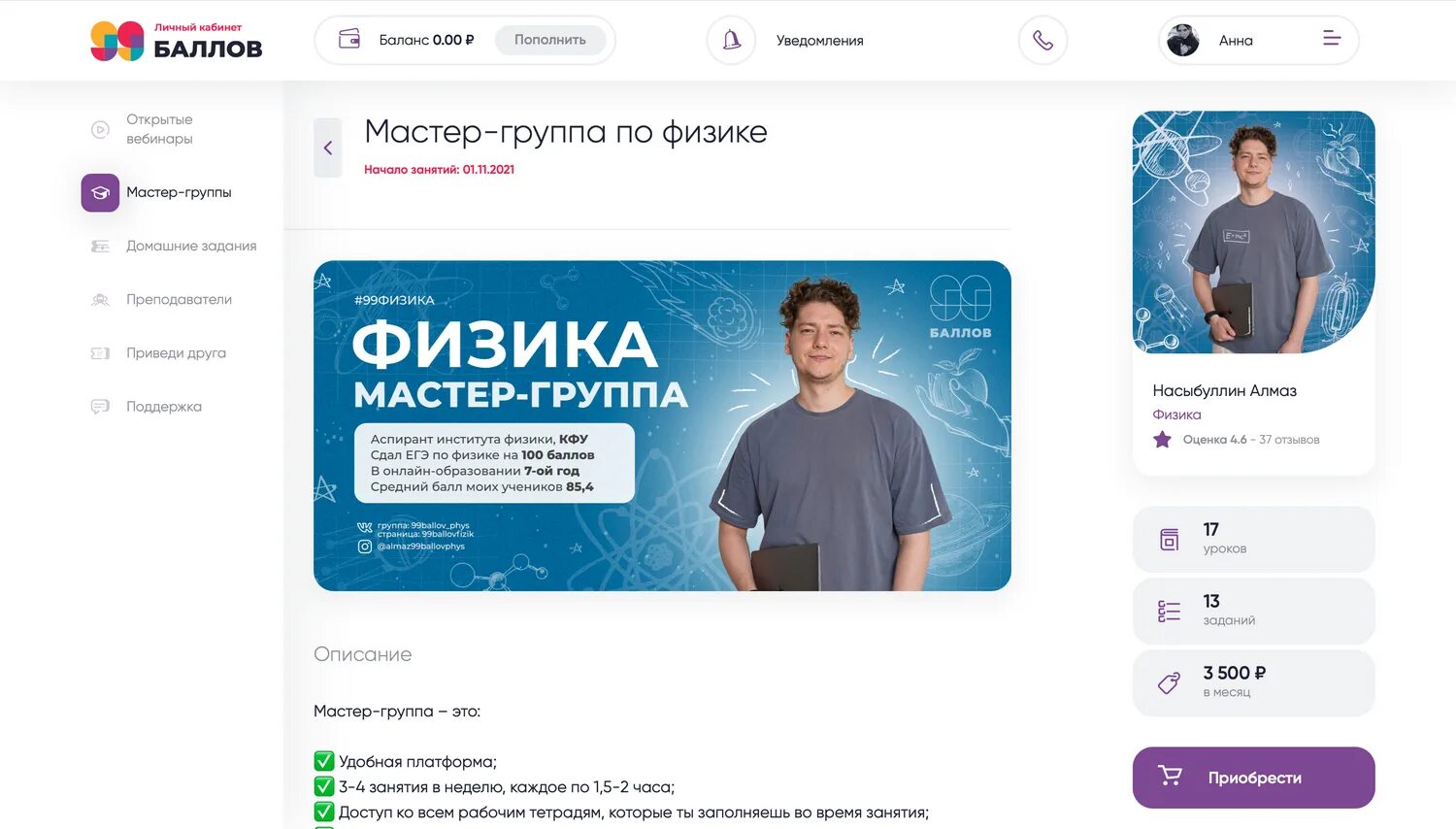1456x829 pixels.
Task: Go back using the left chevron
Action: click(328, 148)
